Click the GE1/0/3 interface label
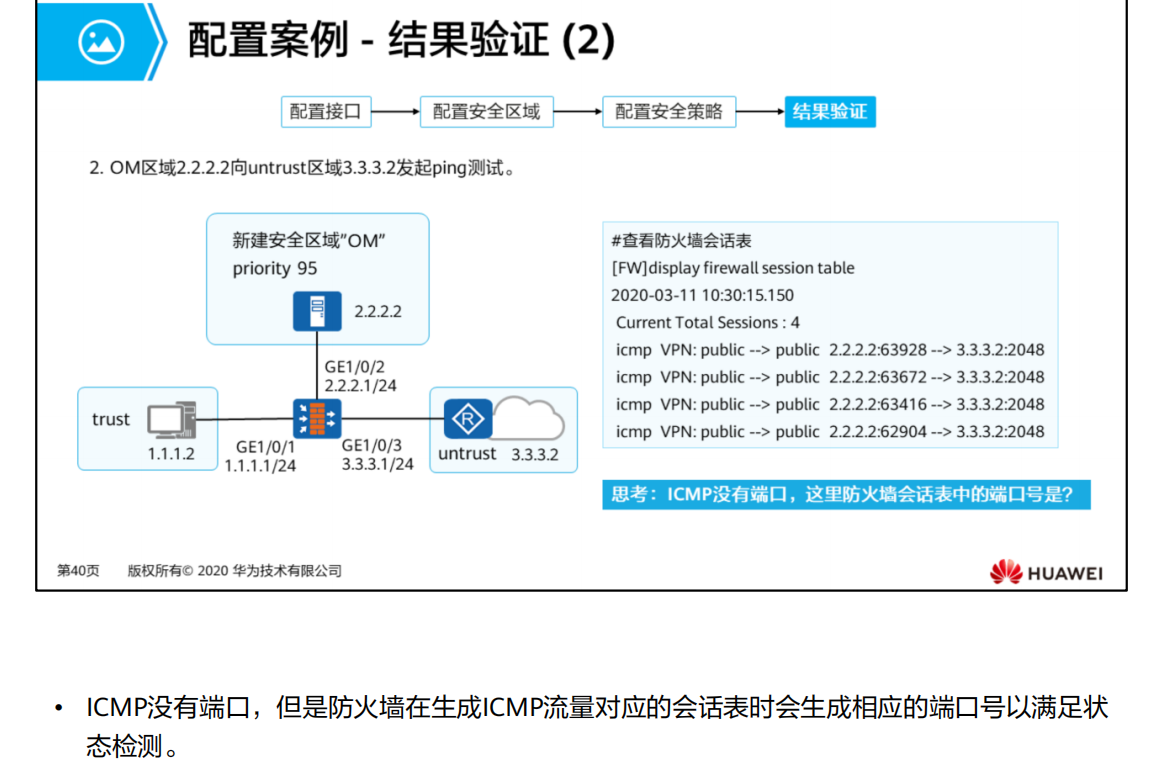This screenshot has height=784, width=1159. (372, 445)
